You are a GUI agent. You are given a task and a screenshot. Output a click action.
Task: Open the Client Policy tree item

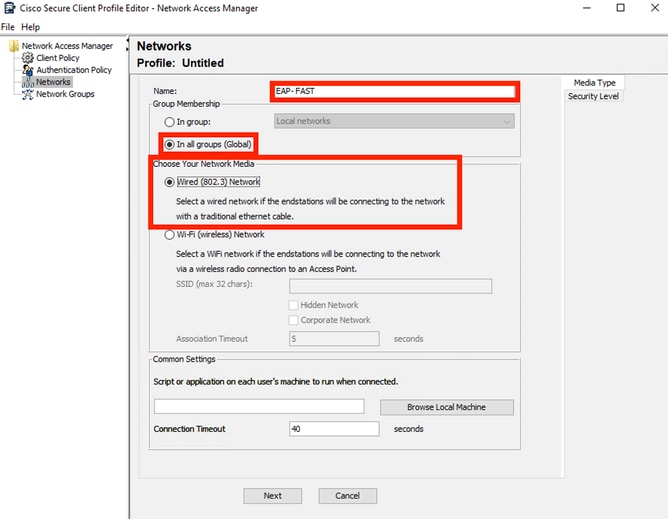point(58,58)
